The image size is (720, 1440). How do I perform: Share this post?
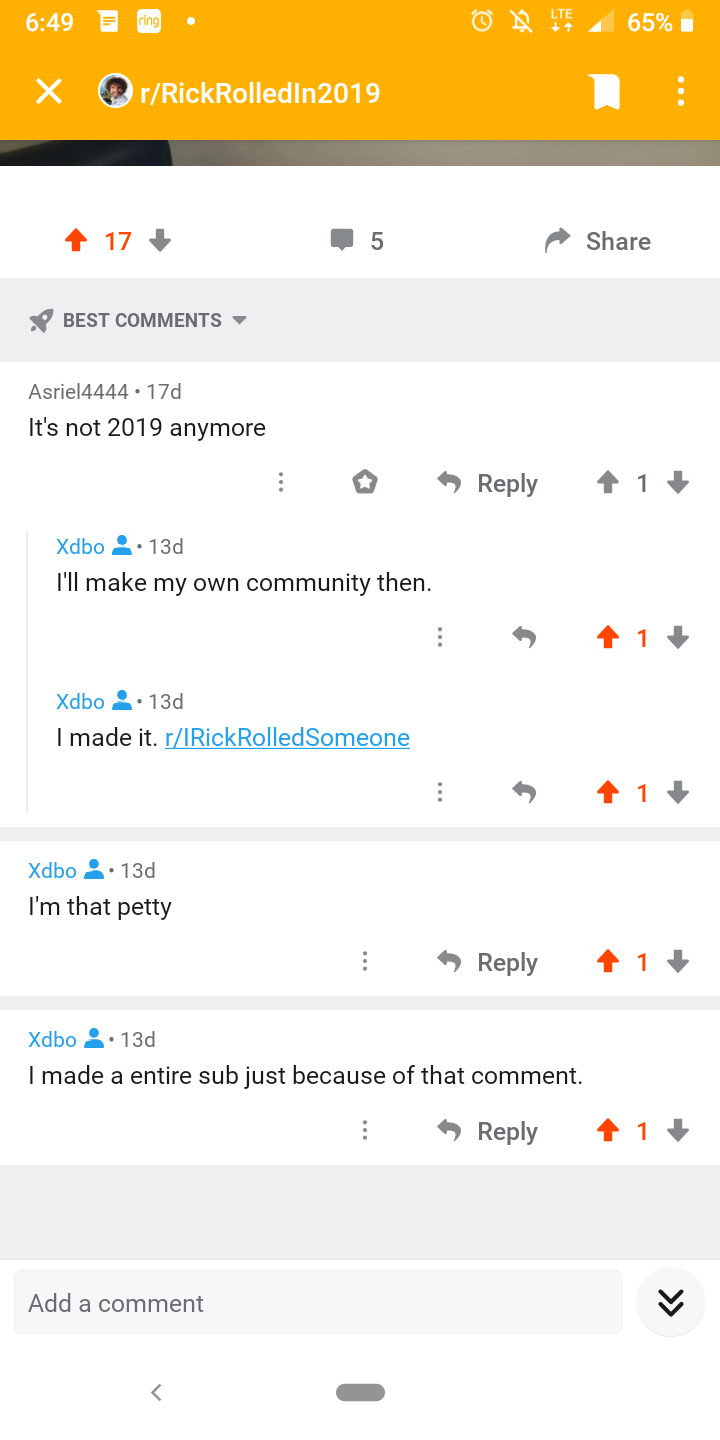[x=598, y=241]
